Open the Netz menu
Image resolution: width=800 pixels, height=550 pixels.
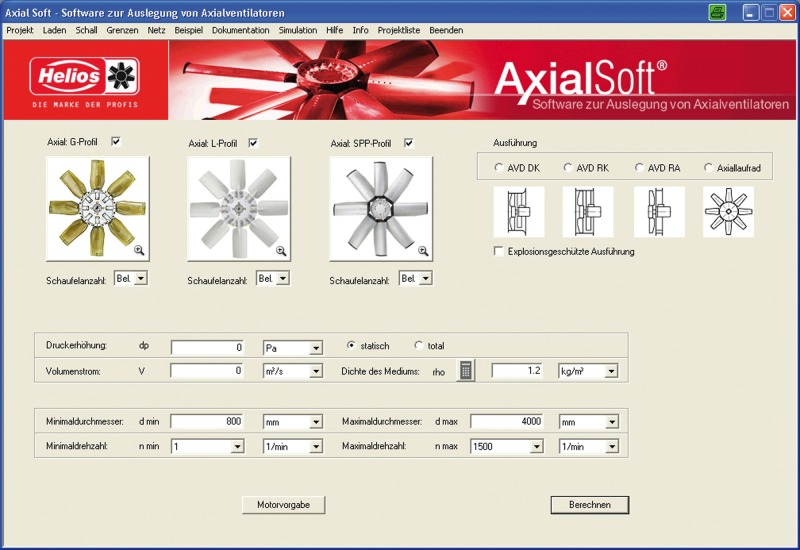tap(156, 30)
